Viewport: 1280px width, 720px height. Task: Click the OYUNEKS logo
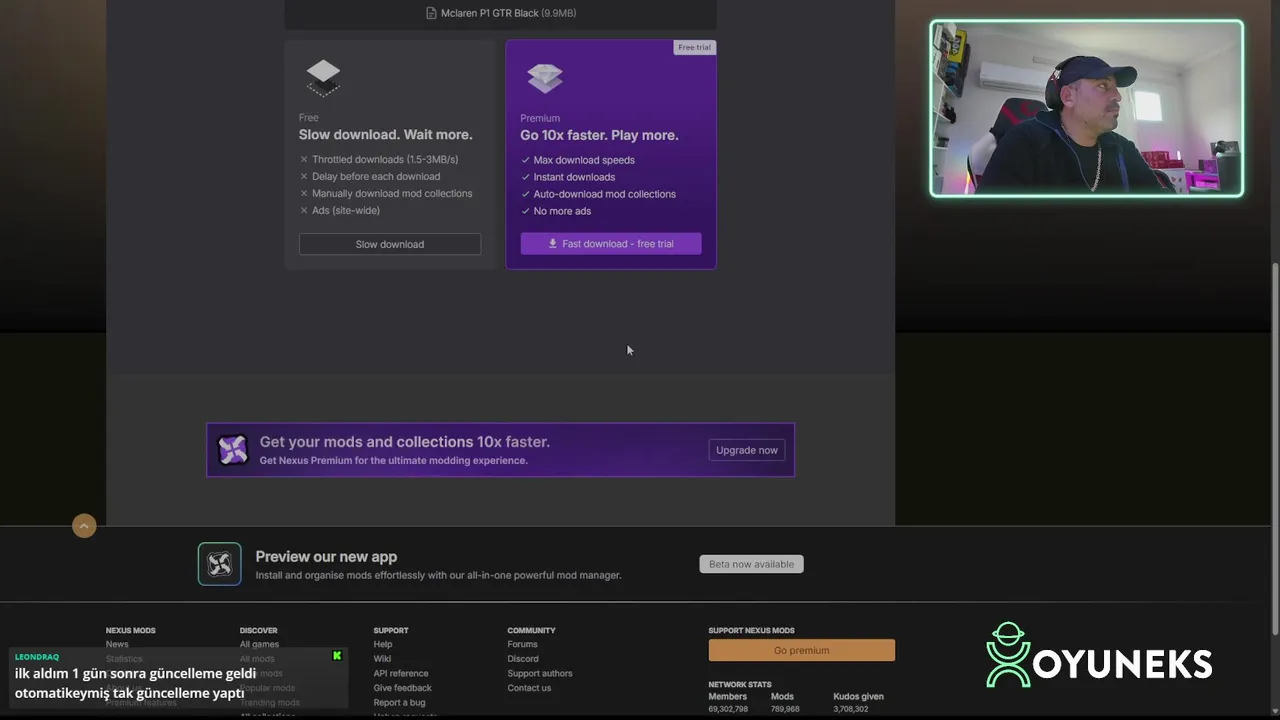1099,655
